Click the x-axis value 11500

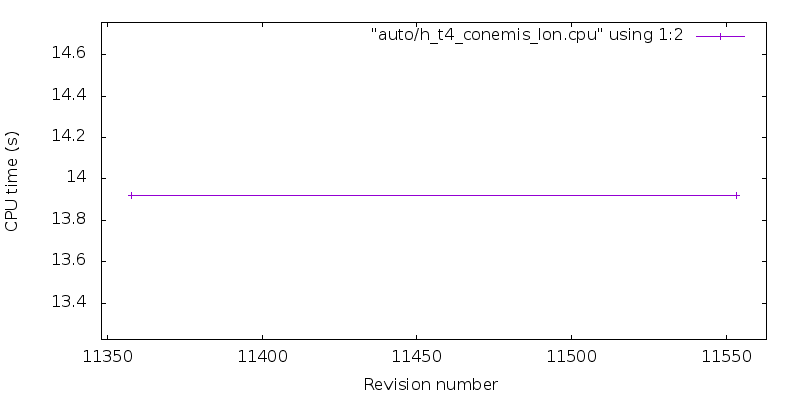pyautogui.click(x=571, y=357)
